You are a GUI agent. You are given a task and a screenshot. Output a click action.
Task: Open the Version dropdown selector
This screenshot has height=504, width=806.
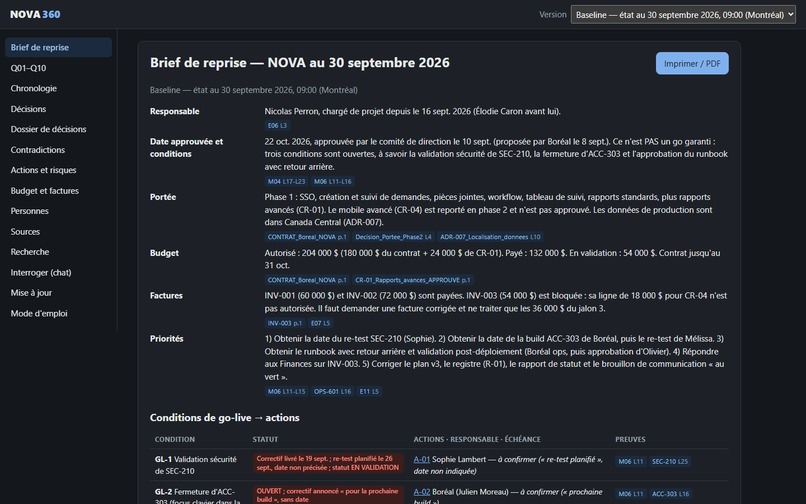683,15
